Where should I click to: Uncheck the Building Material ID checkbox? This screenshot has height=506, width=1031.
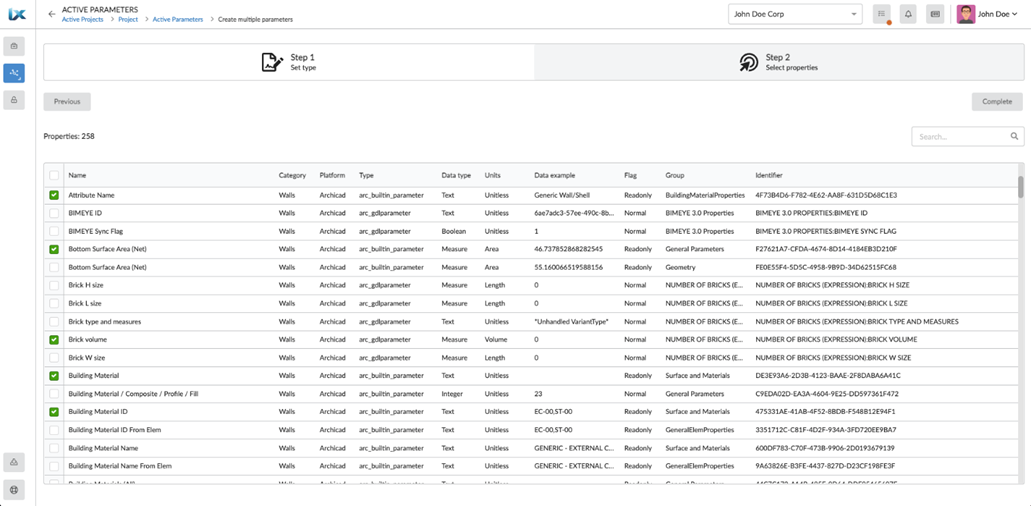click(54, 411)
